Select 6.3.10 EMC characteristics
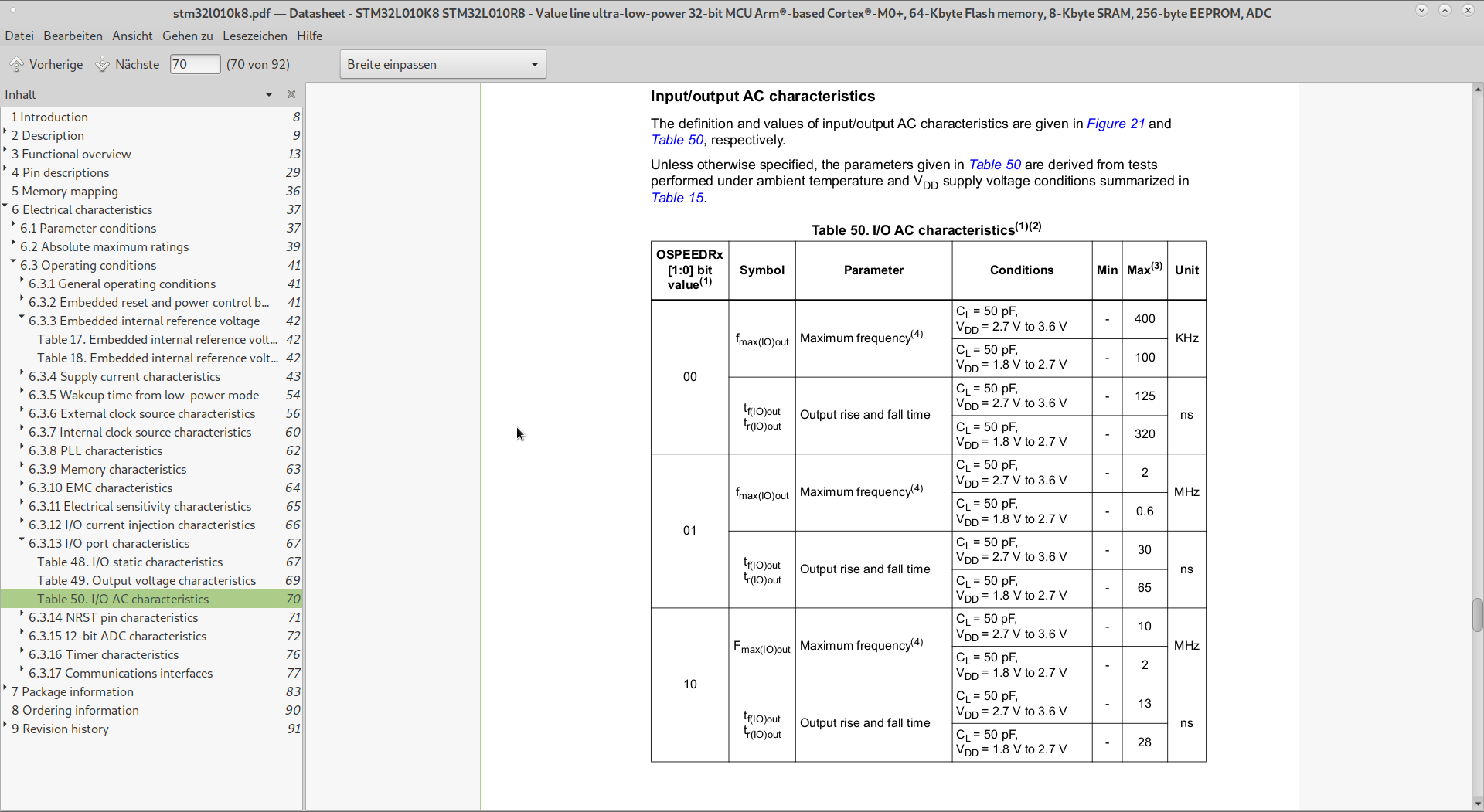Image resolution: width=1484 pixels, height=812 pixels. point(151,488)
